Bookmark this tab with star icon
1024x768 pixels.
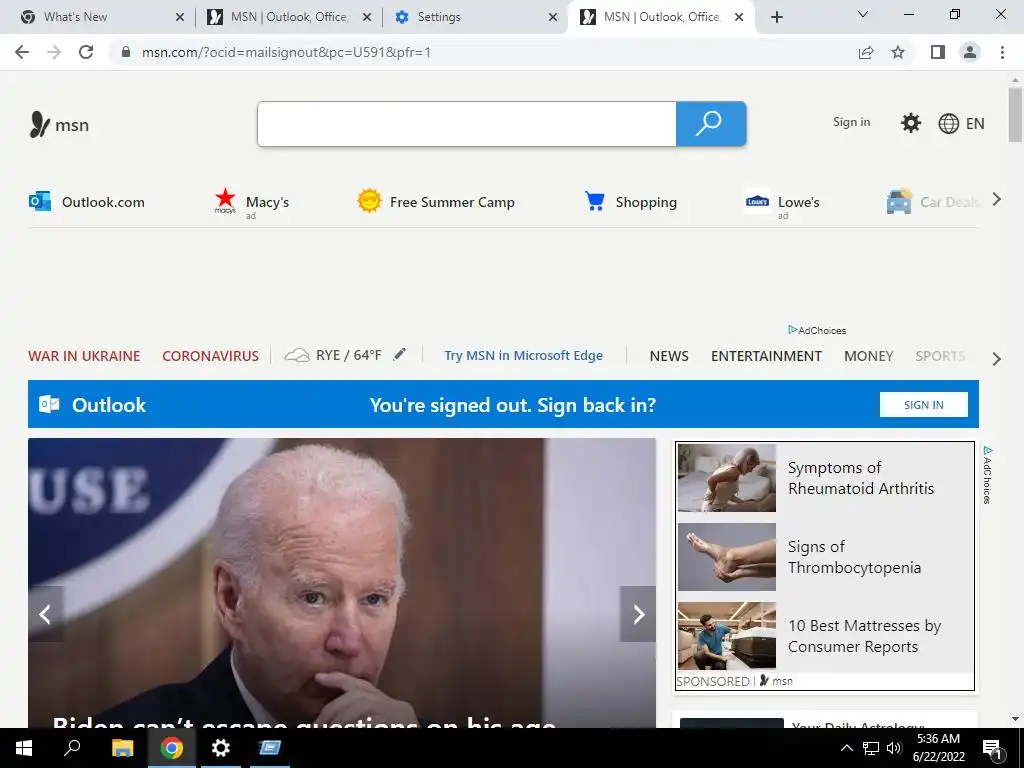pos(898,52)
